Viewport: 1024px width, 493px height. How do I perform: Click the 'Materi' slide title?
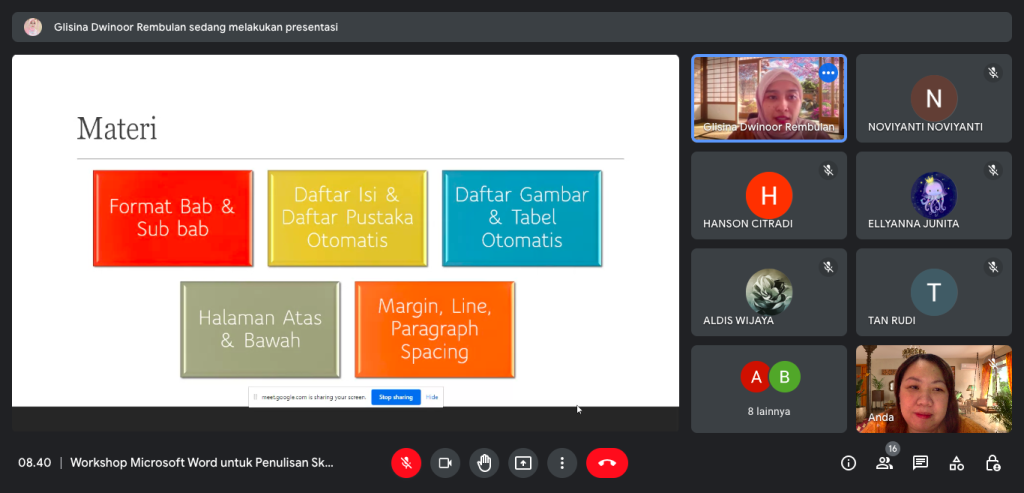pyautogui.click(x=117, y=128)
